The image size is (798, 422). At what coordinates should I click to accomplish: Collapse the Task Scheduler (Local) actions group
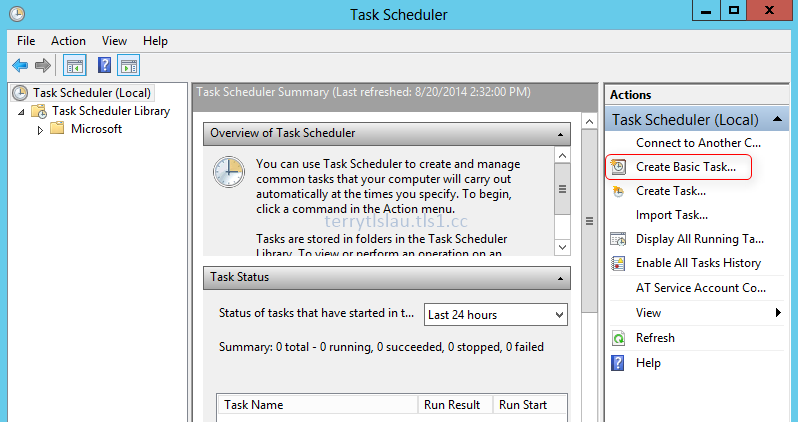coord(777,119)
